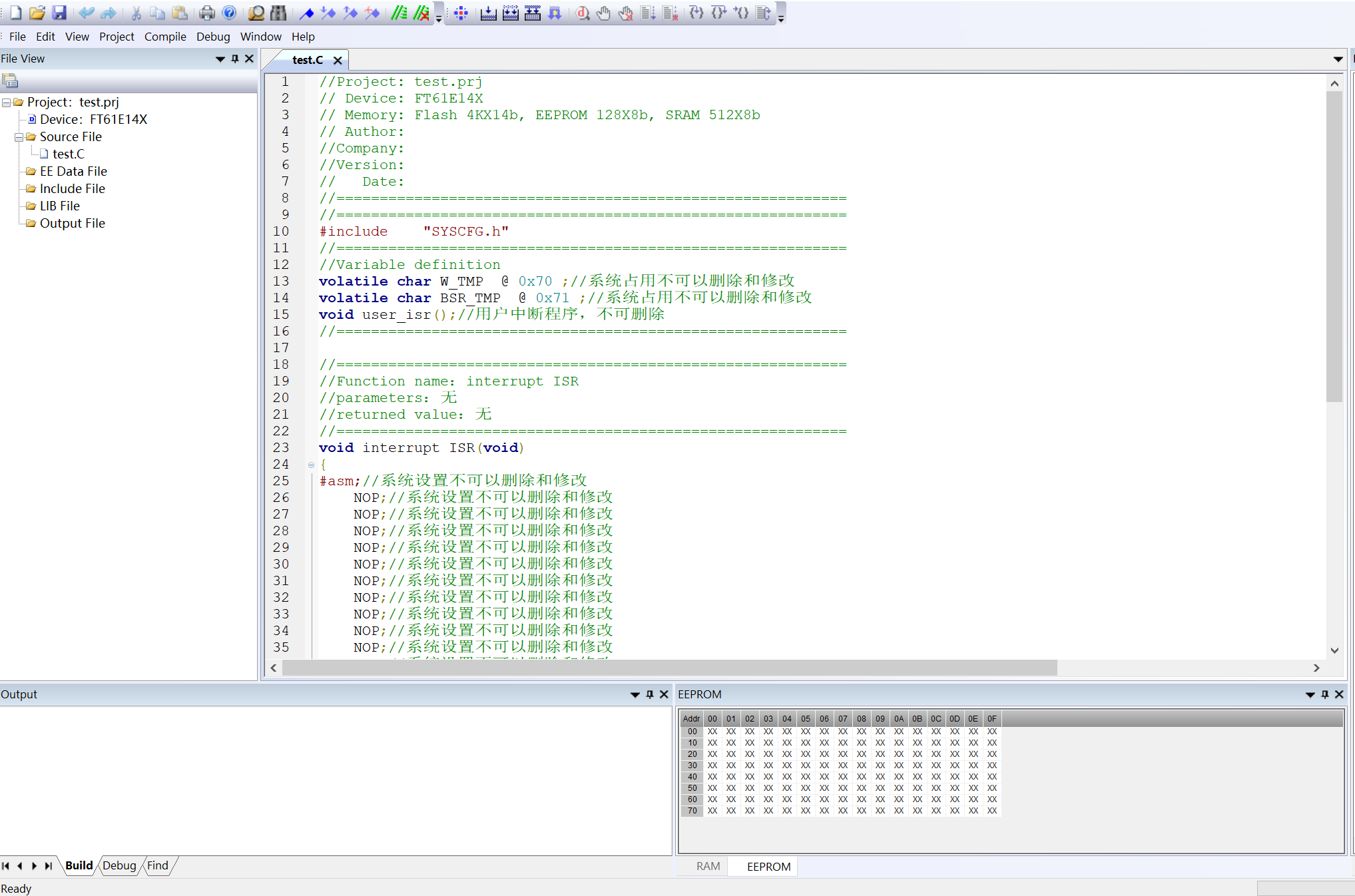The width and height of the screenshot is (1355, 896).
Task: Click the editor horizontal scrollbar thumb
Action: tap(669, 668)
